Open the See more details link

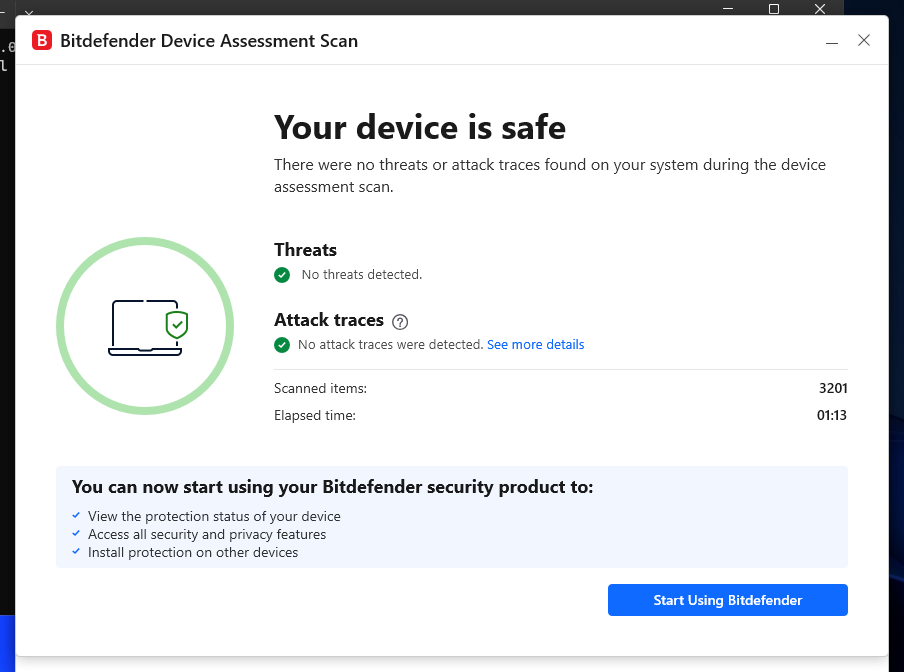[535, 344]
